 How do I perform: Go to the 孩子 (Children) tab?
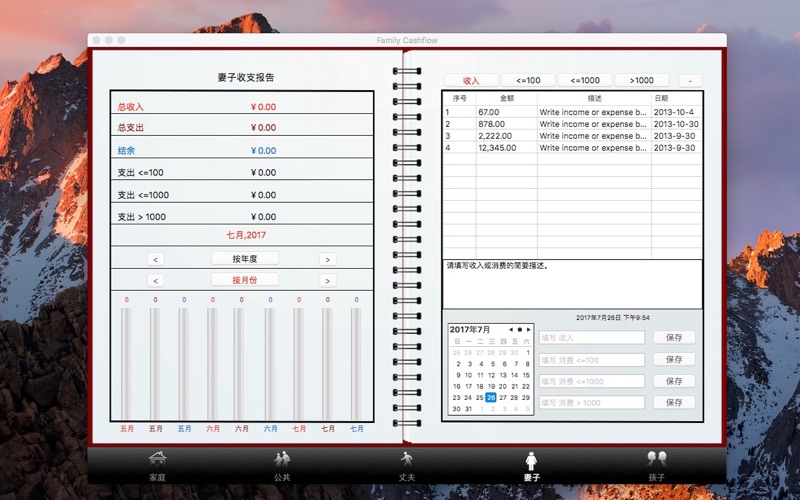(657, 464)
